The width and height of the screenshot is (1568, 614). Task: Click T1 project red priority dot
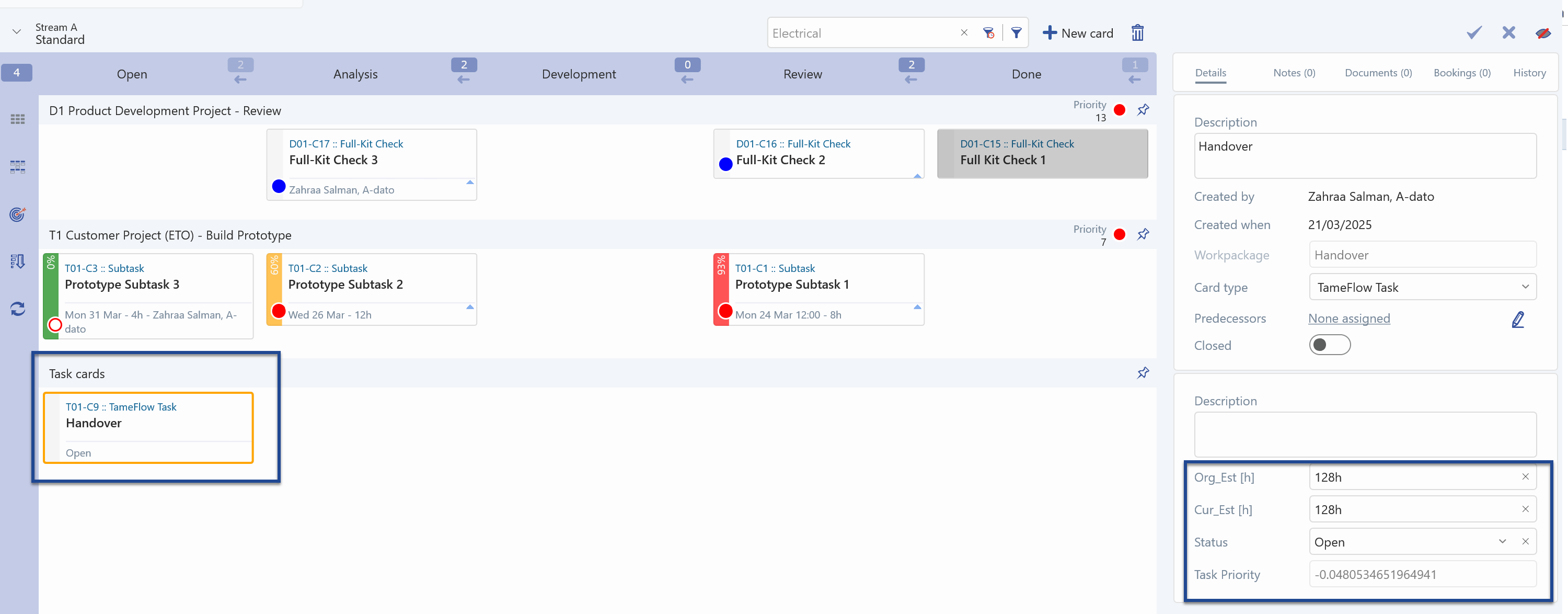(x=1120, y=234)
